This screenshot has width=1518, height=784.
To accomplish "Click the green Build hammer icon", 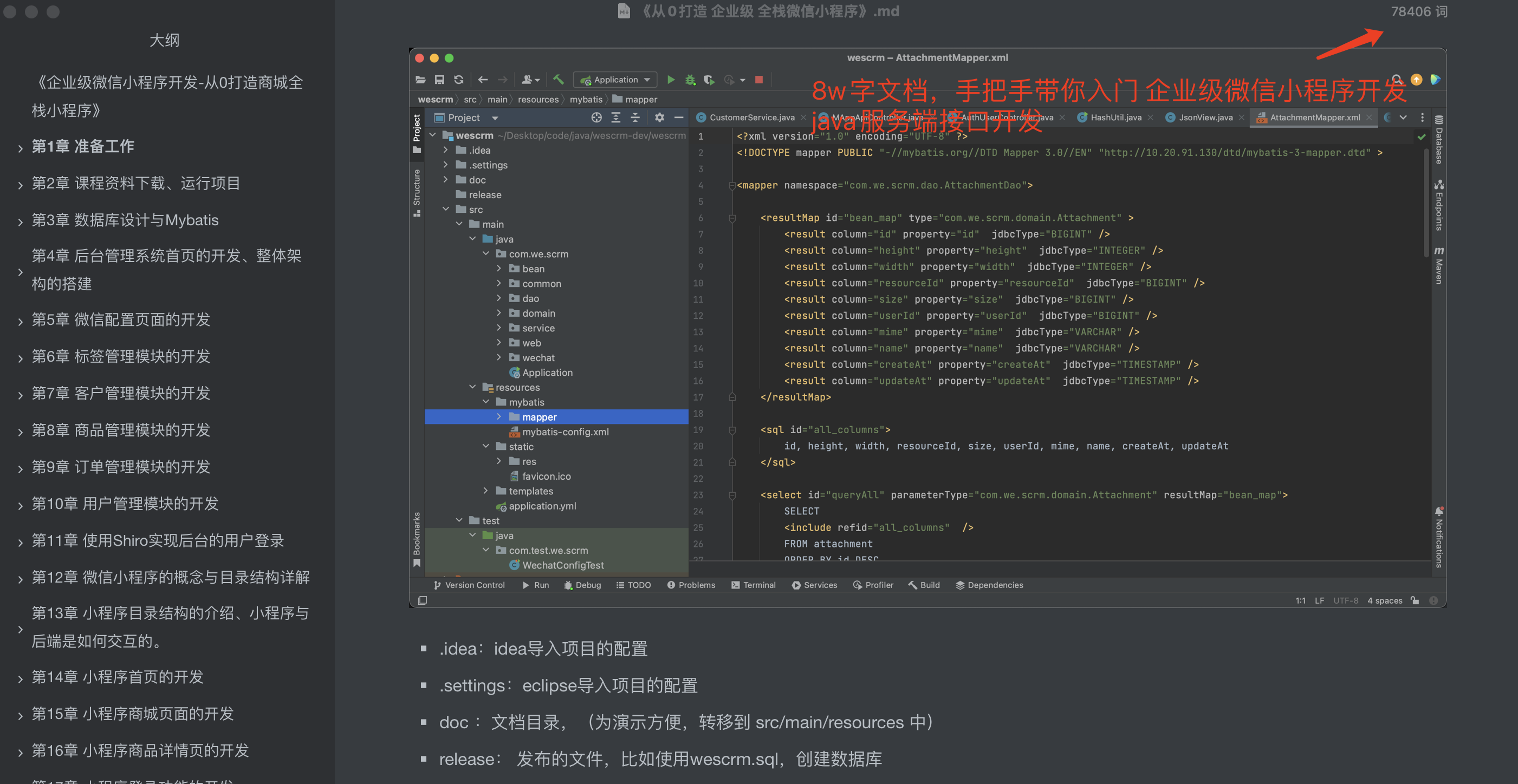I will click(559, 79).
